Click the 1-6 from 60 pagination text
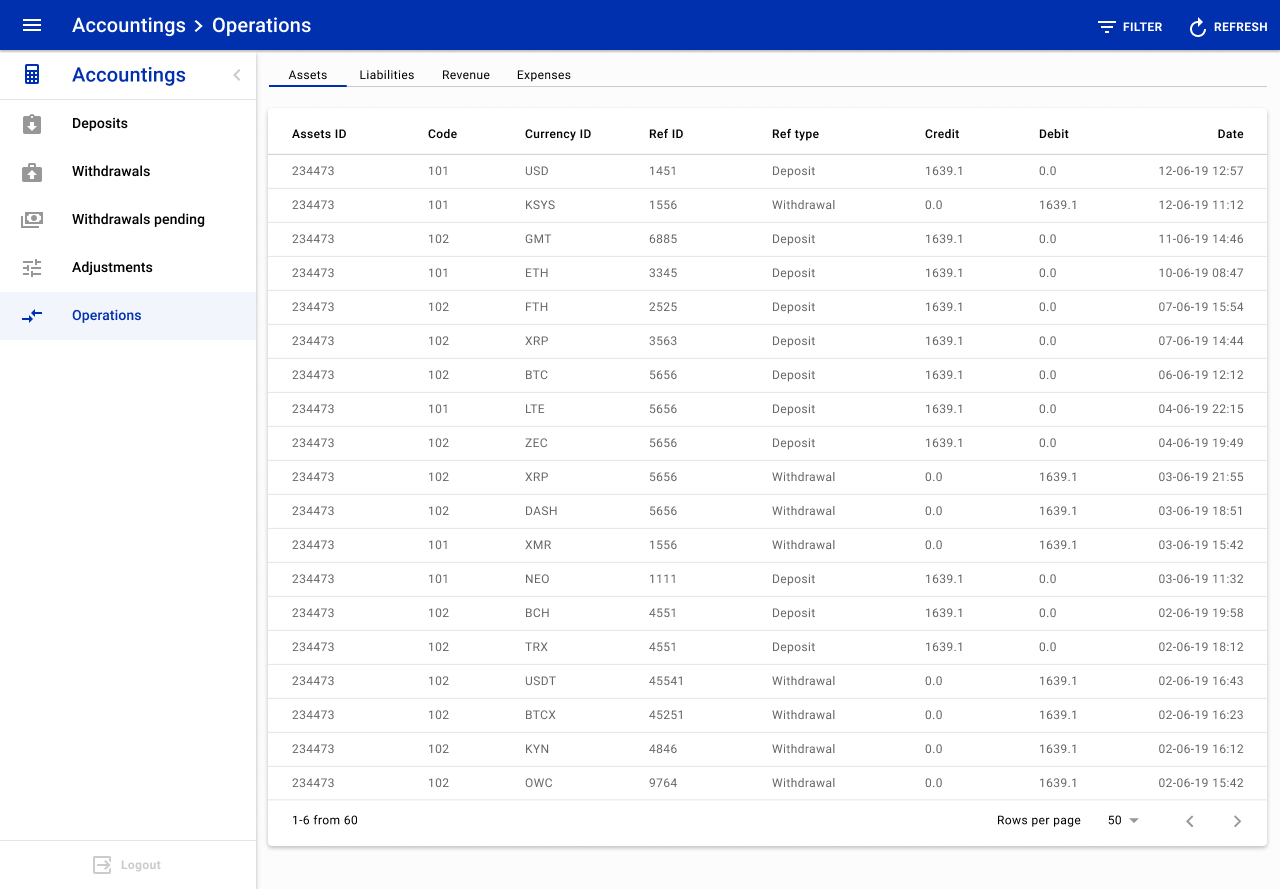Viewport: 1280px width, 889px height. [x=325, y=820]
